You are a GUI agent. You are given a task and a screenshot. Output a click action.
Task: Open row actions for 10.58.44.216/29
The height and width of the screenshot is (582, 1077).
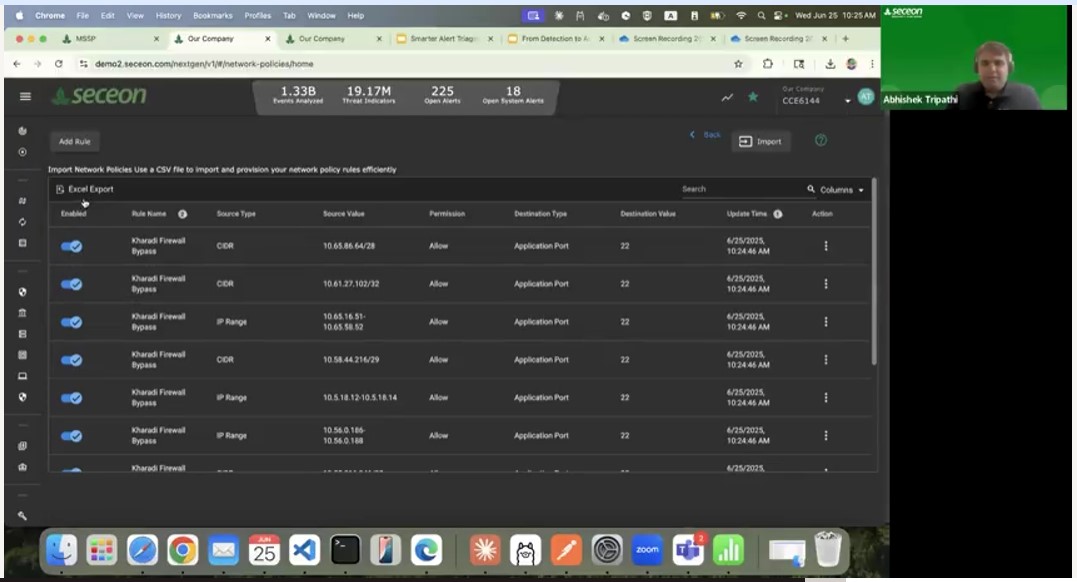tap(826, 359)
